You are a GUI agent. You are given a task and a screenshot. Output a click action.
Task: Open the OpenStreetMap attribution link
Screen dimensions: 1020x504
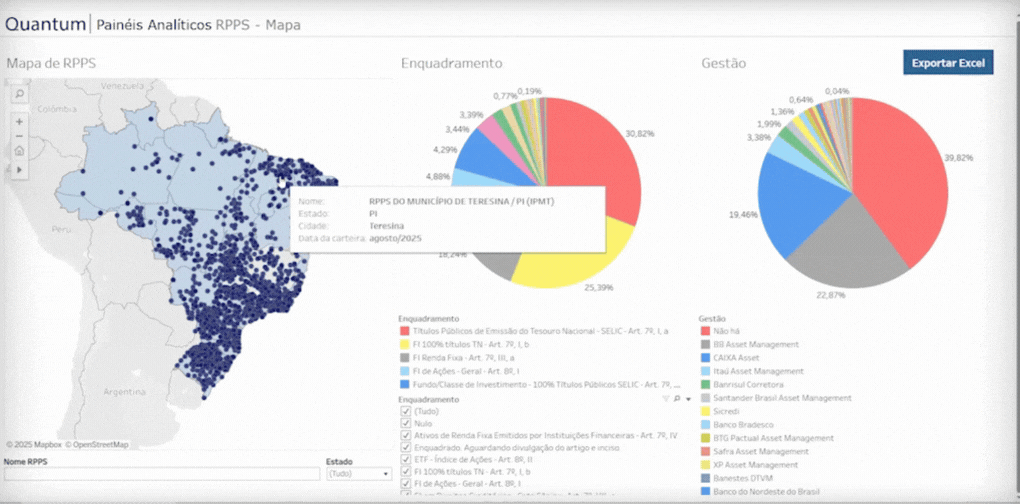[100, 445]
